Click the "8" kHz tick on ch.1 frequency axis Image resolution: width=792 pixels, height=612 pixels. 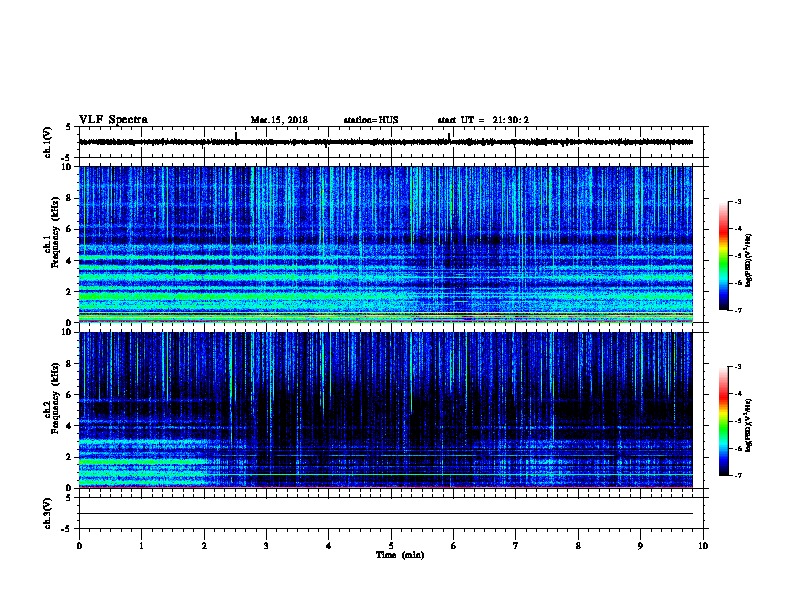click(69, 198)
